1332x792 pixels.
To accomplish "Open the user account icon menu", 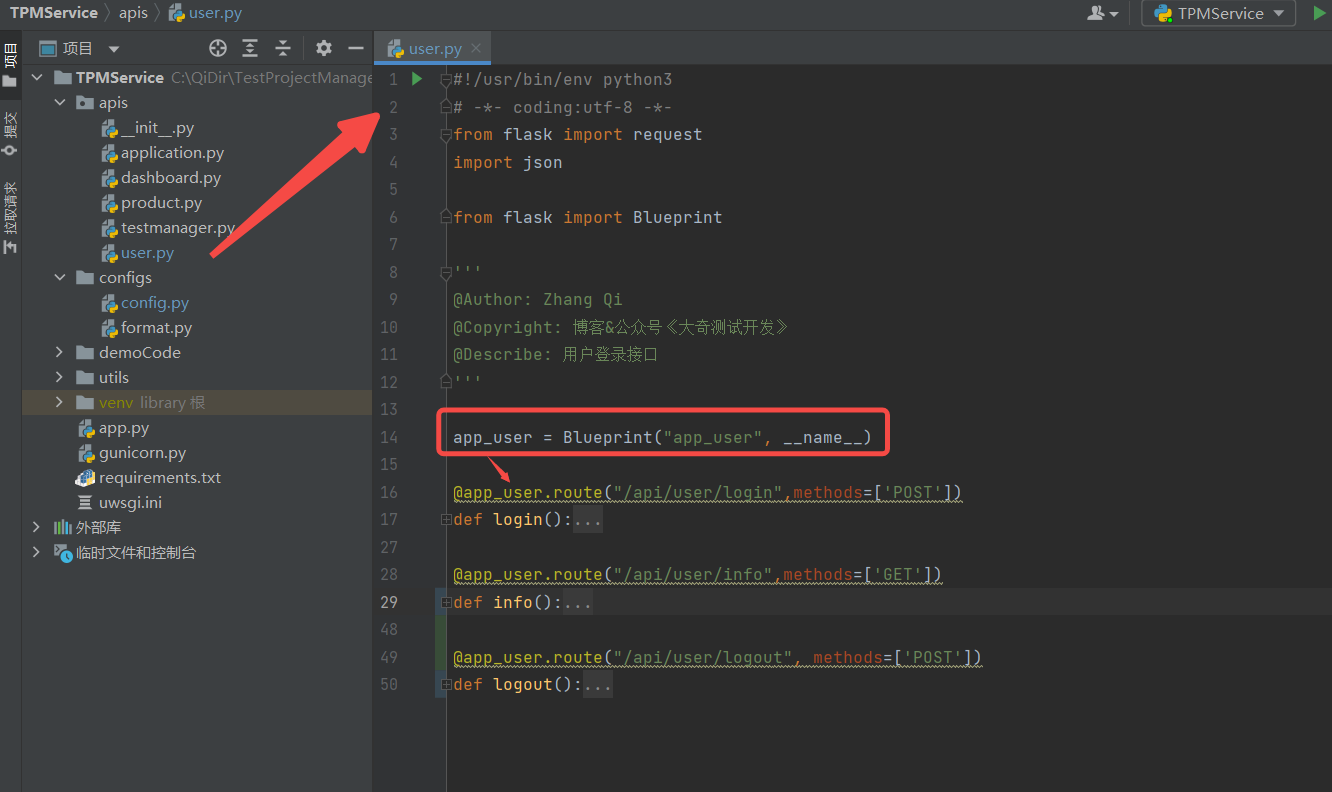I will 1102,13.
